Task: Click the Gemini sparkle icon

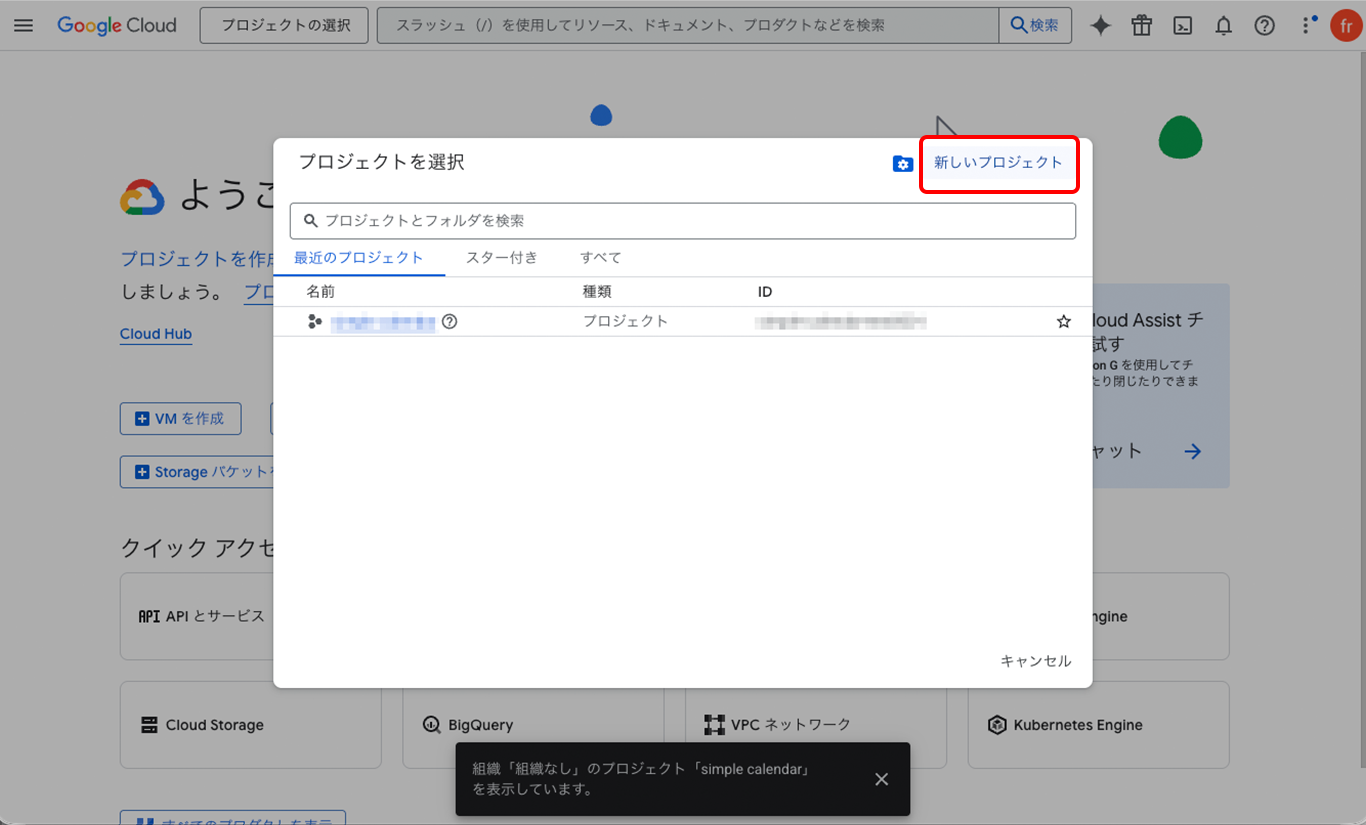Action: 1100,26
